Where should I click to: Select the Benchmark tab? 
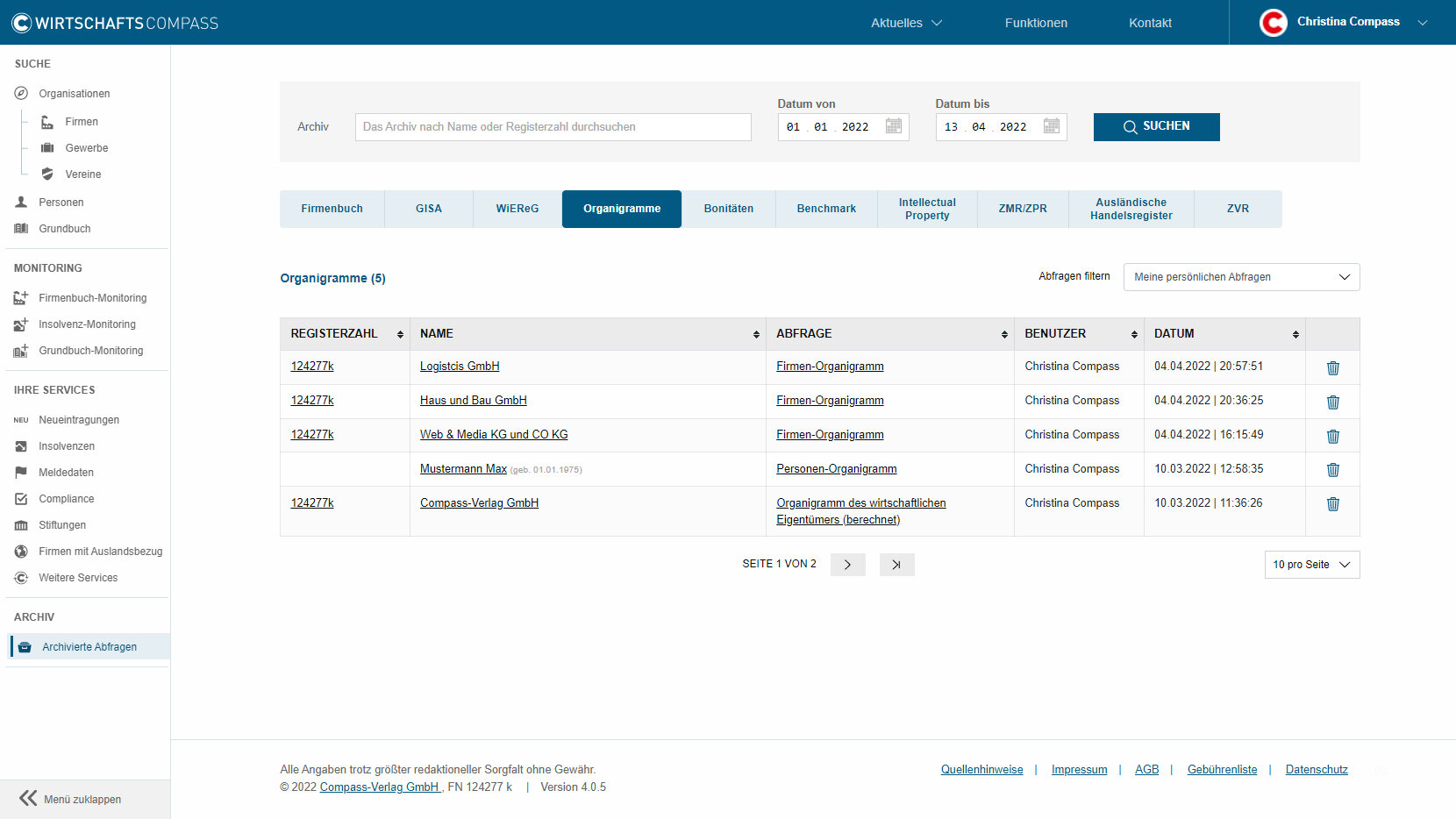[x=826, y=209]
